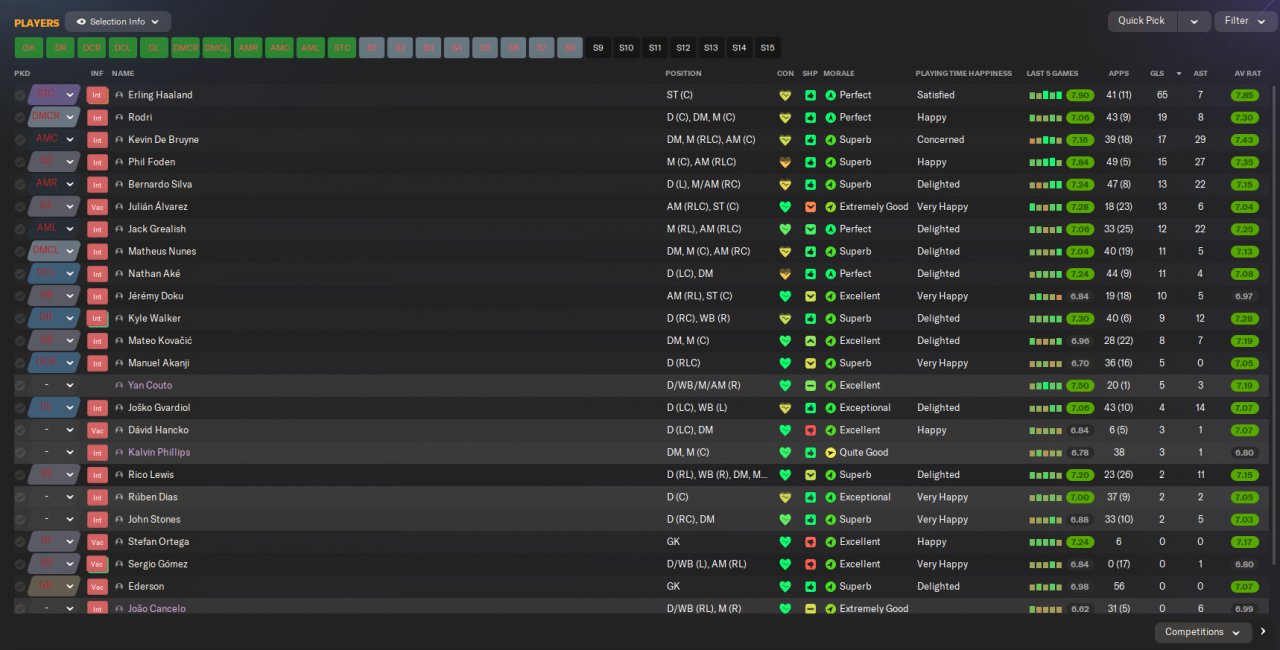Open AML position dropdown for Jack Grealish
This screenshot has height=650, width=1280.
pos(54,229)
